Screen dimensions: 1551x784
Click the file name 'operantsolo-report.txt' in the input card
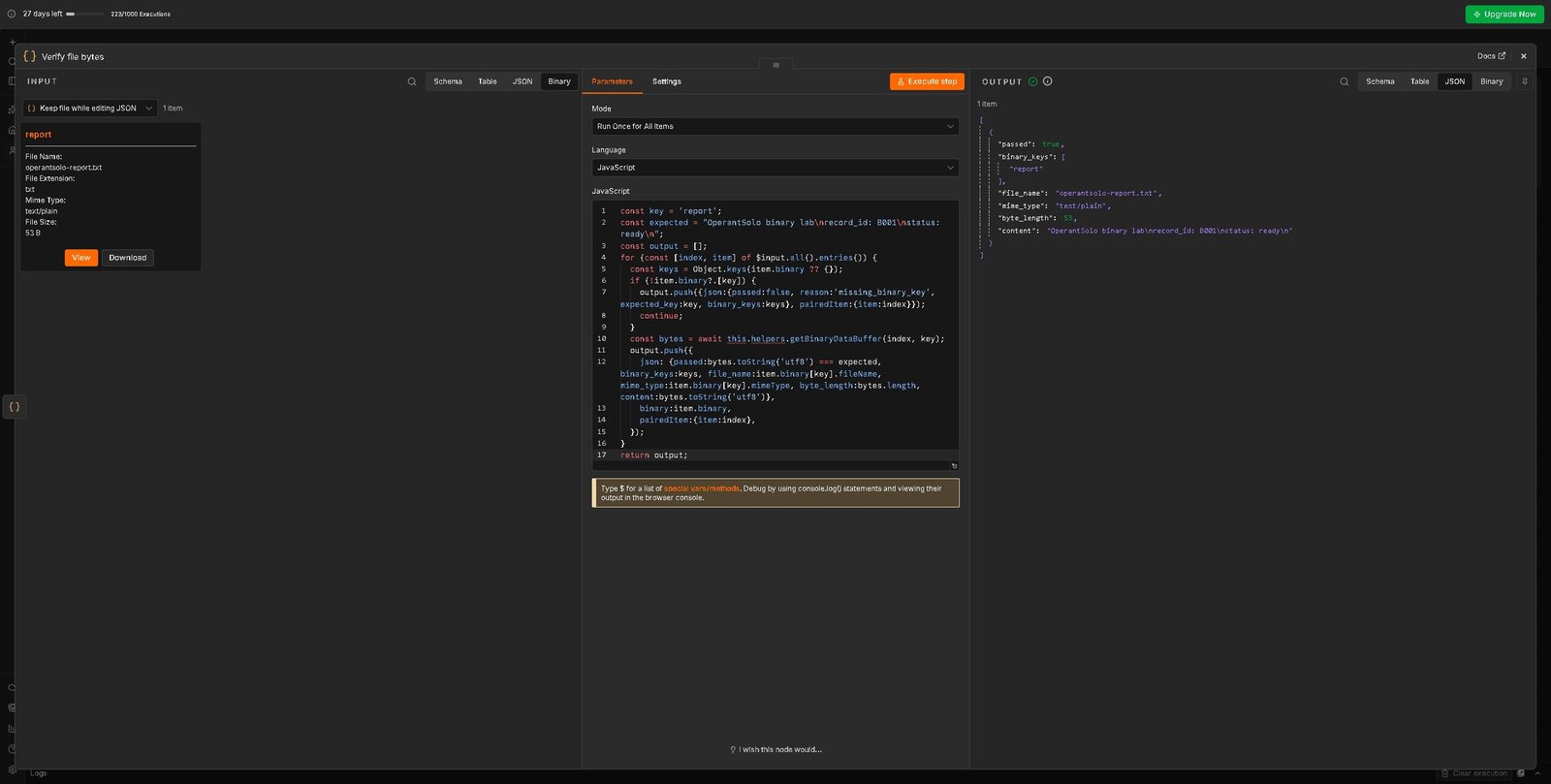pos(64,168)
